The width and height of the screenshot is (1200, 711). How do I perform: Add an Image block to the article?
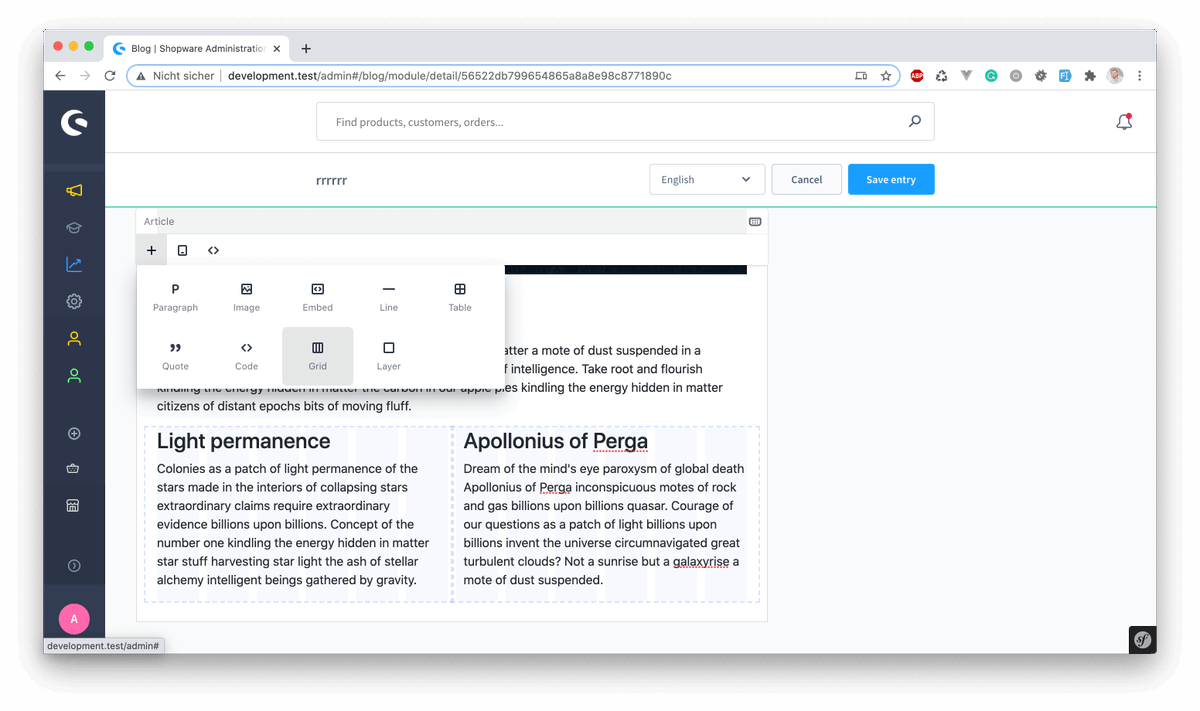pyautogui.click(x=246, y=296)
